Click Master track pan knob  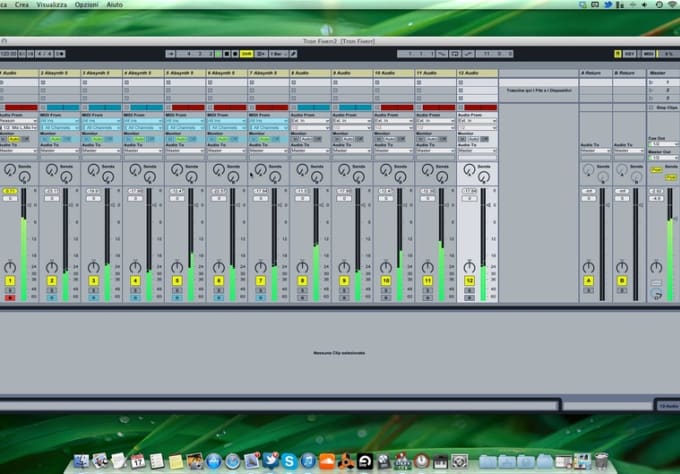(x=656, y=267)
